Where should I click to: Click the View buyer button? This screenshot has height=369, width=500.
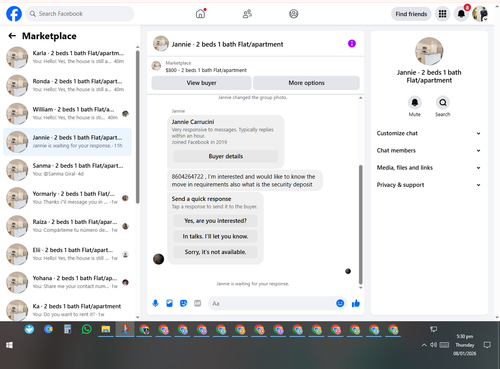point(201,83)
